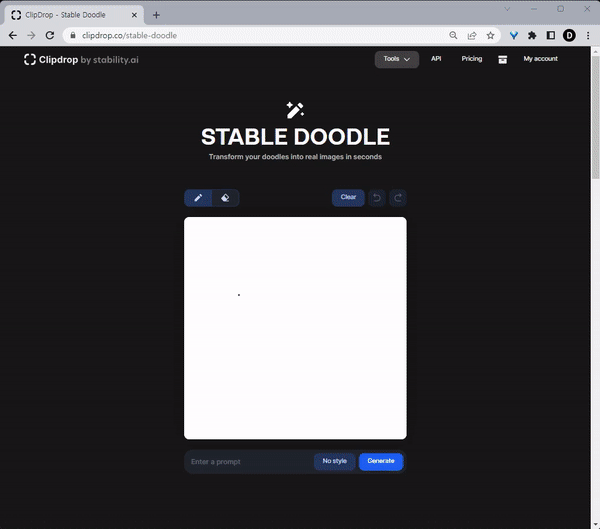Select the pencil drawing tool
This screenshot has height=529, width=600.
point(198,198)
